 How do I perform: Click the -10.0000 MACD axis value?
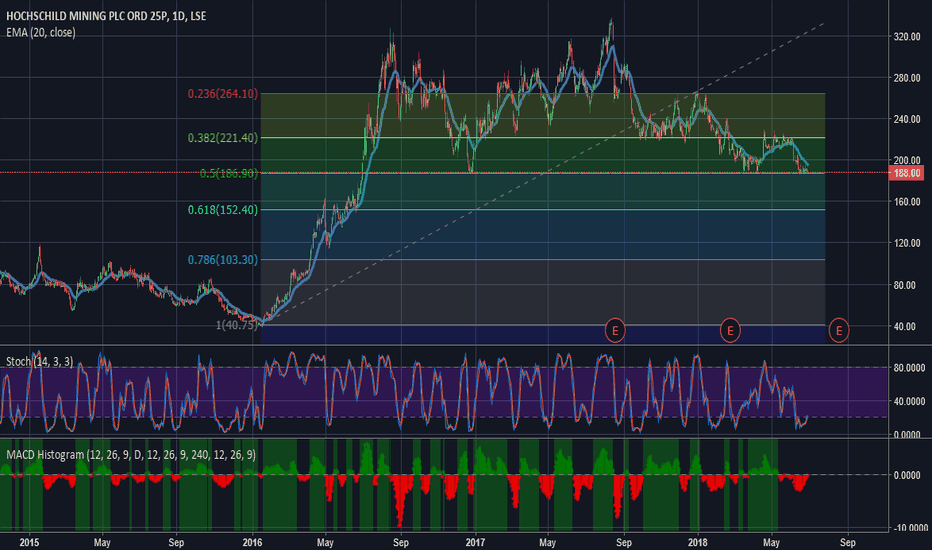click(x=909, y=528)
